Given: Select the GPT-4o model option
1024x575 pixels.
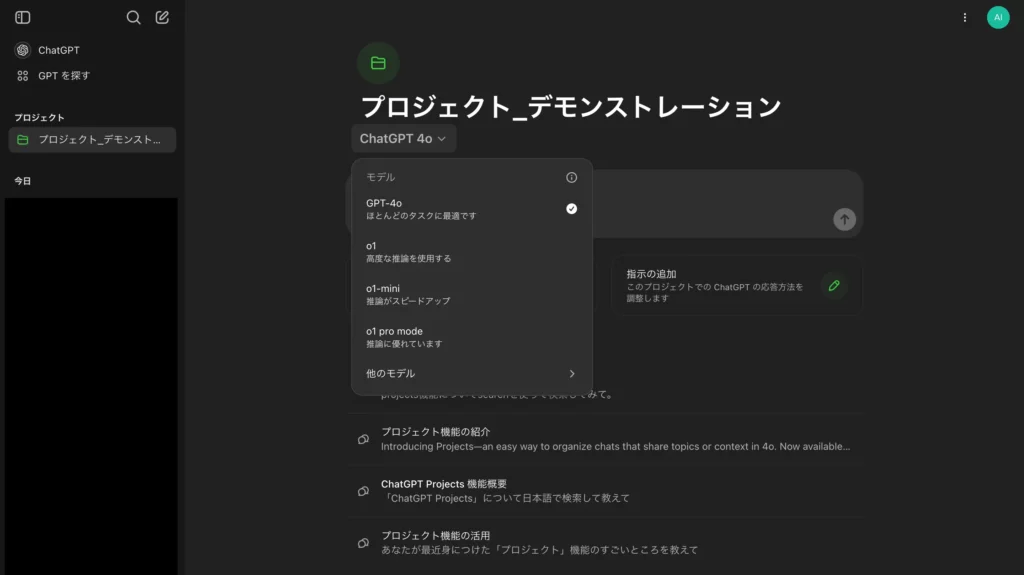Looking at the screenshot, I should pyautogui.click(x=471, y=209).
